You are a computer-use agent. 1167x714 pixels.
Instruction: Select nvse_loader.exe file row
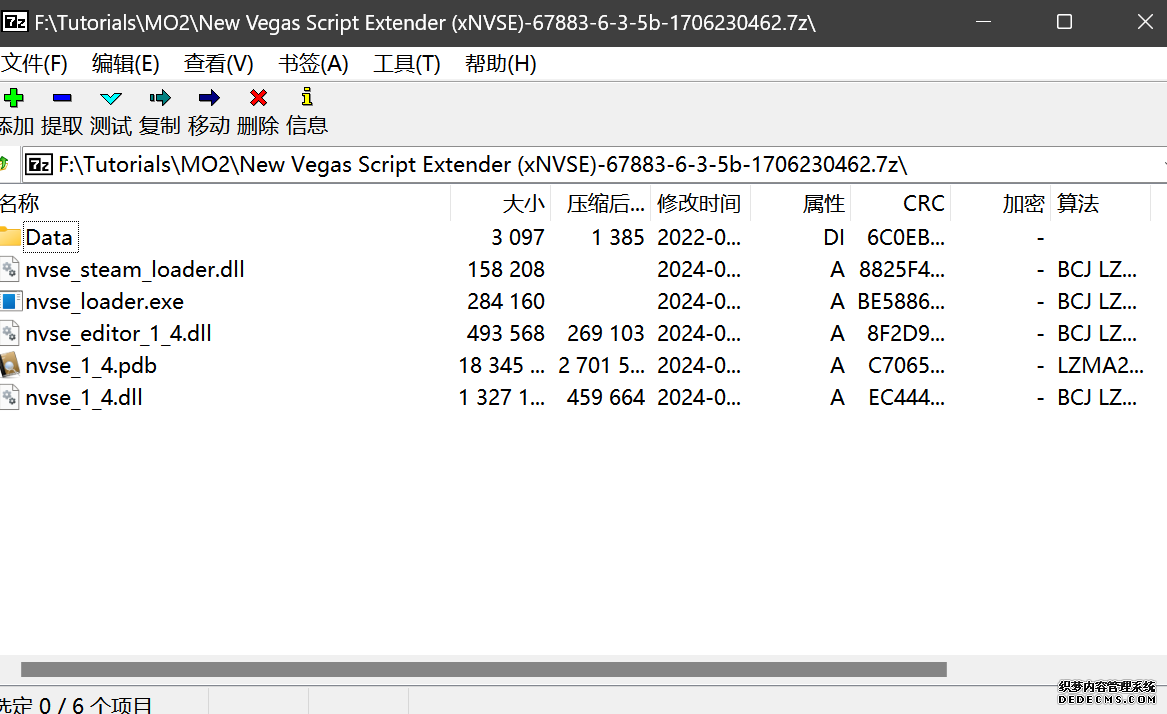click(104, 302)
